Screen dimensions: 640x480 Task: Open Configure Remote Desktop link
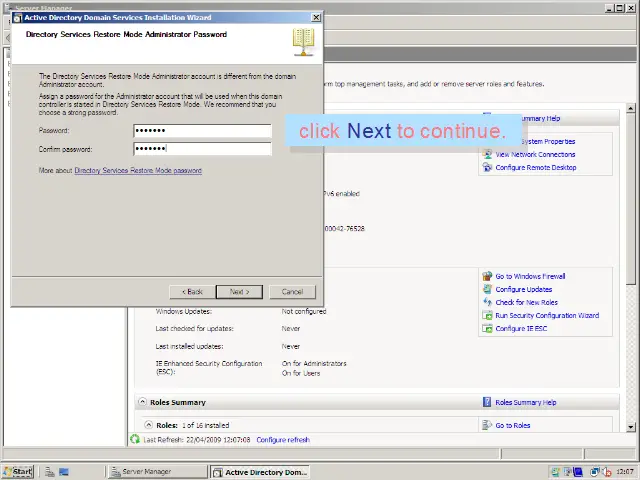point(536,167)
